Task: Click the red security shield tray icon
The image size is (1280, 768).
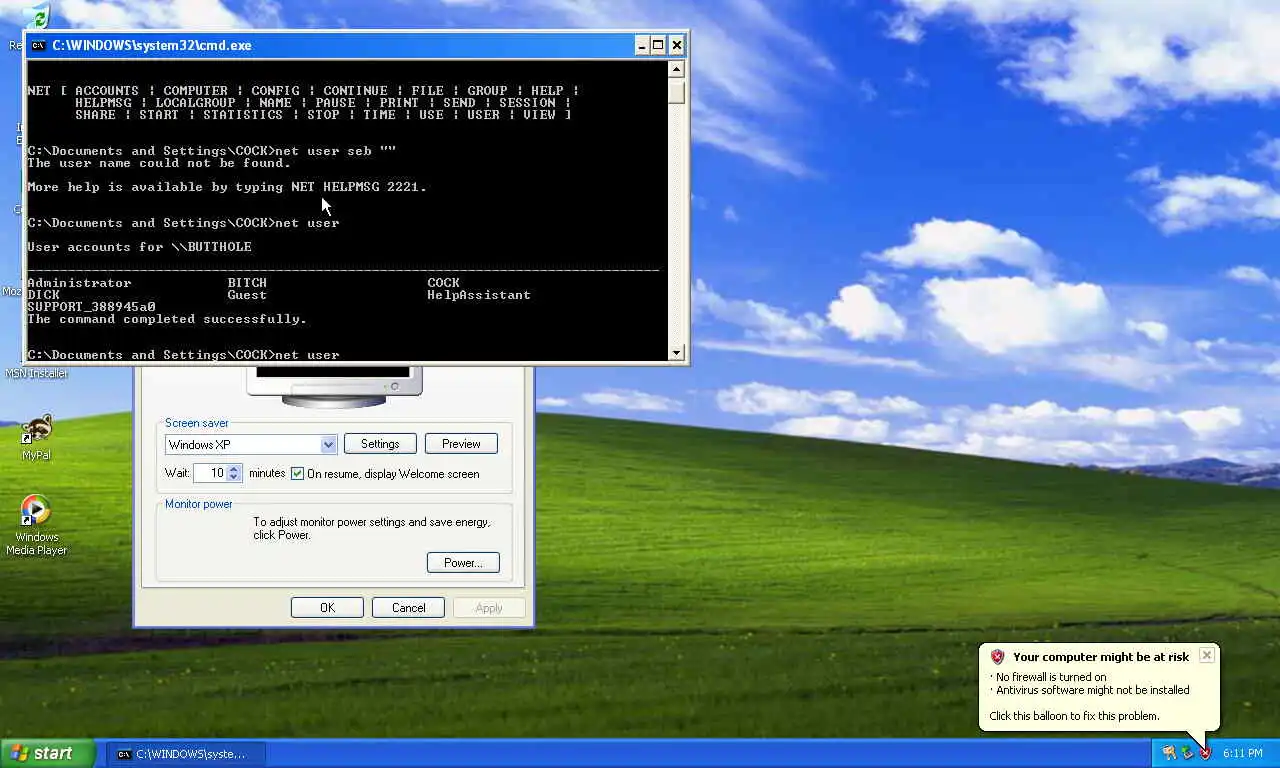Action: [x=1205, y=753]
